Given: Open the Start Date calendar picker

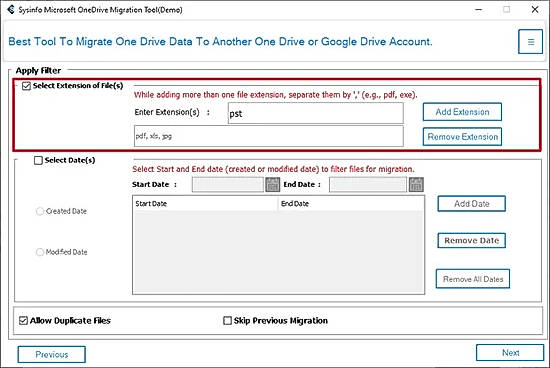Looking at the screenshot, I should click(x=273, y=185).
